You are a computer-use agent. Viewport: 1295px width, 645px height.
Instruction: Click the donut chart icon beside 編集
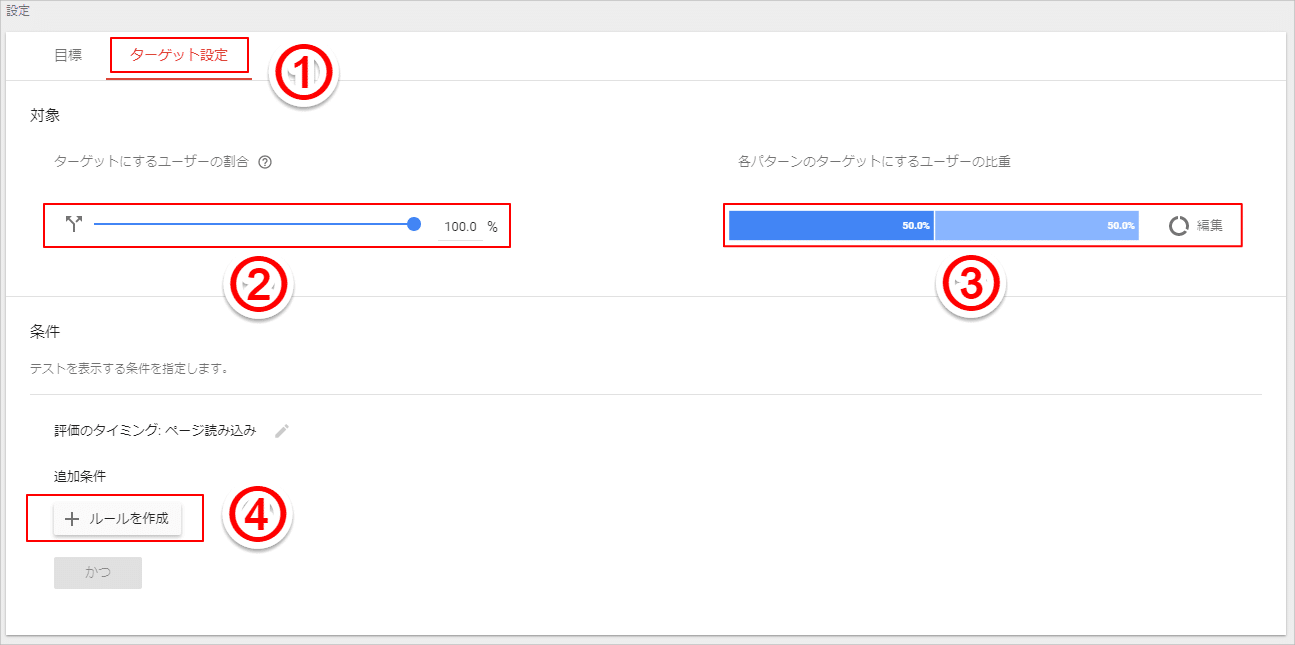(x=1180, y=226)
